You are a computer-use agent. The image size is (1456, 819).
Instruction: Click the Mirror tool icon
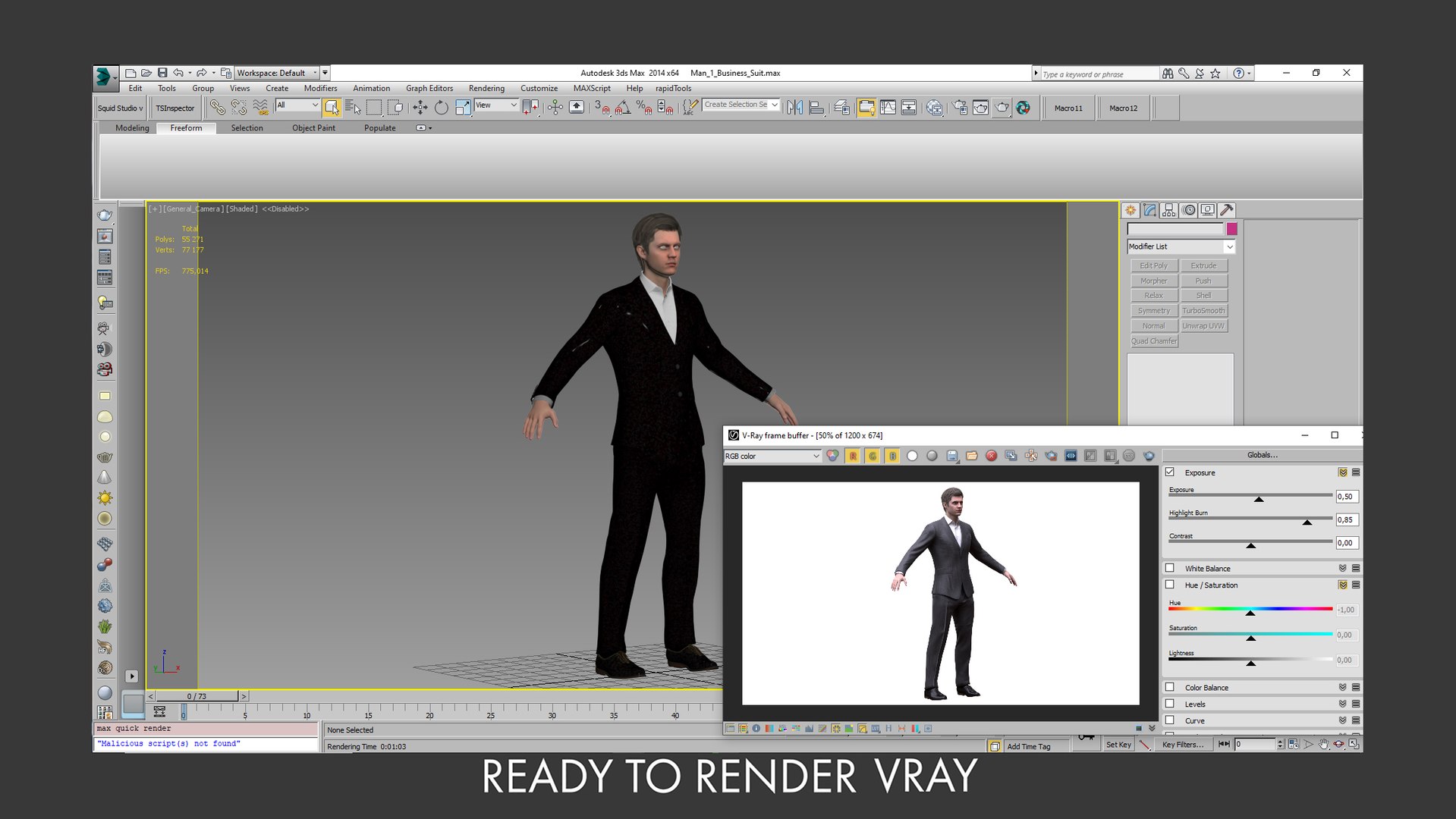[795, 108]
